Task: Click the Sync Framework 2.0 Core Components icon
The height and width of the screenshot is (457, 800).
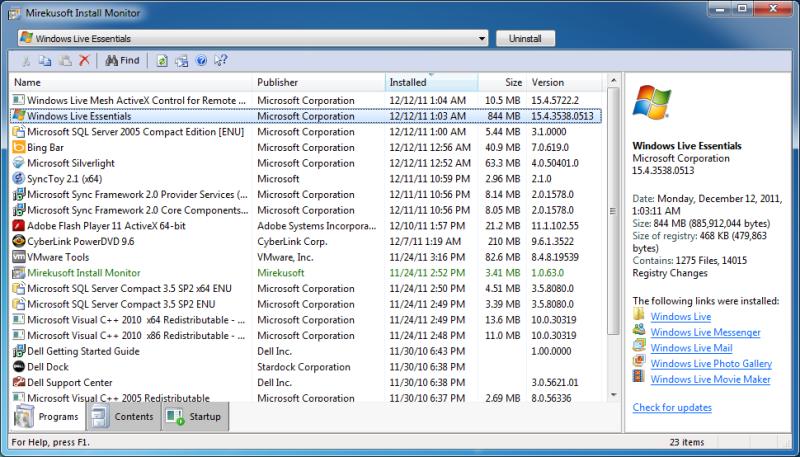Action: pos(19,210)
